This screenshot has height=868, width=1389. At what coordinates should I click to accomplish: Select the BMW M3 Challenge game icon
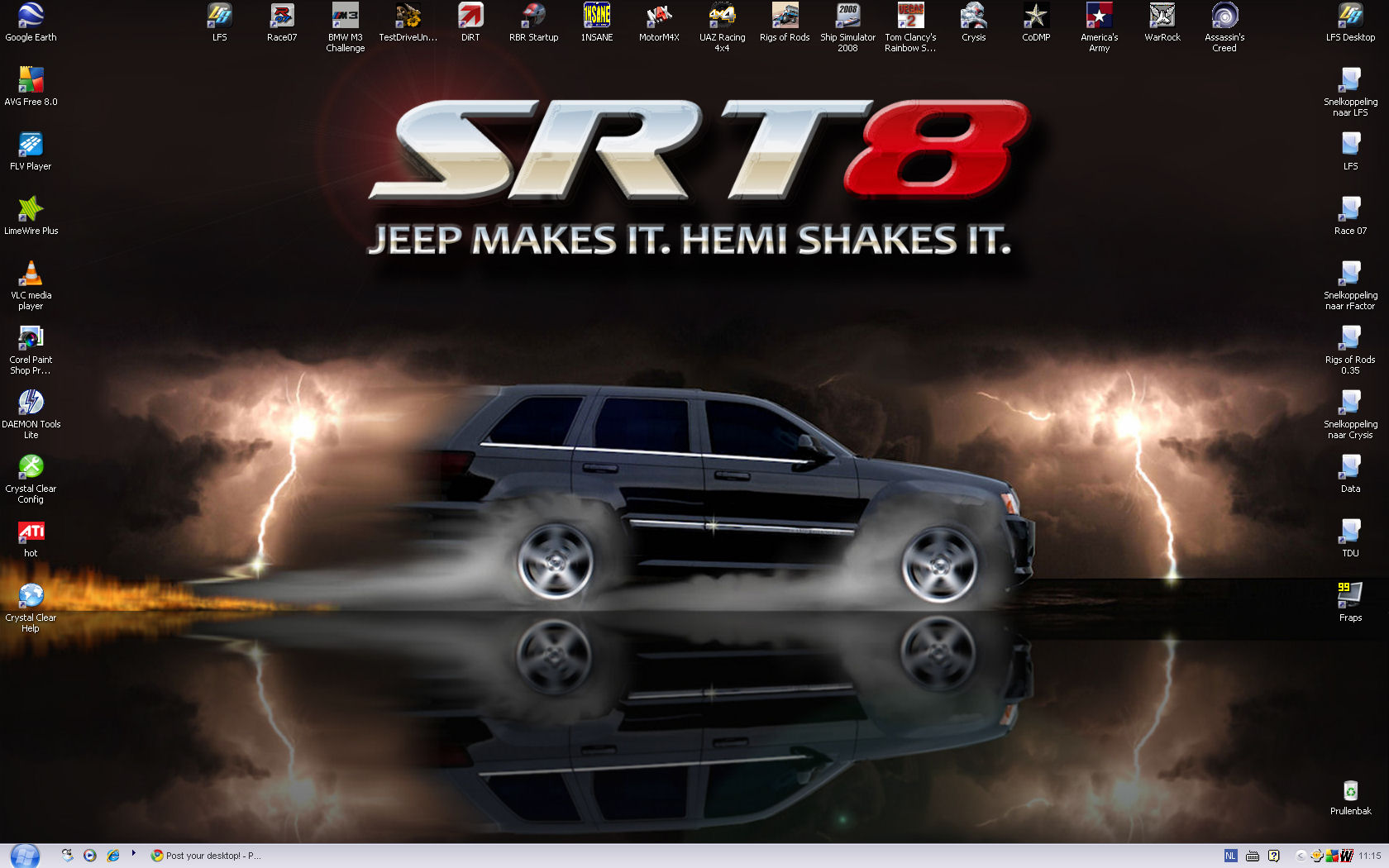click(x=345, y=28)
